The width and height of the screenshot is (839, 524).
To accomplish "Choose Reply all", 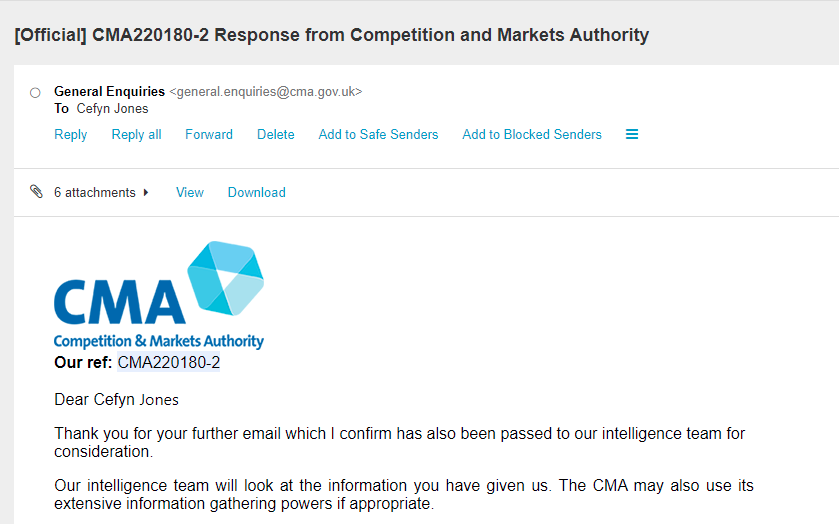I will (x=136, y=134).
